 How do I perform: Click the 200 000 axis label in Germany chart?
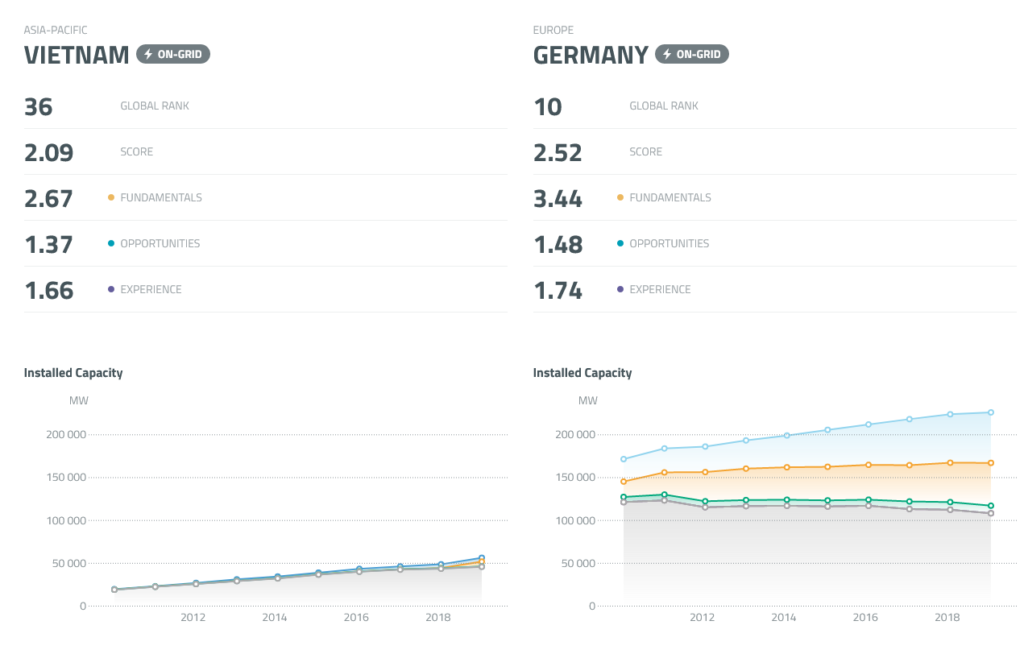pyautogui.click(x=575, y=434)
